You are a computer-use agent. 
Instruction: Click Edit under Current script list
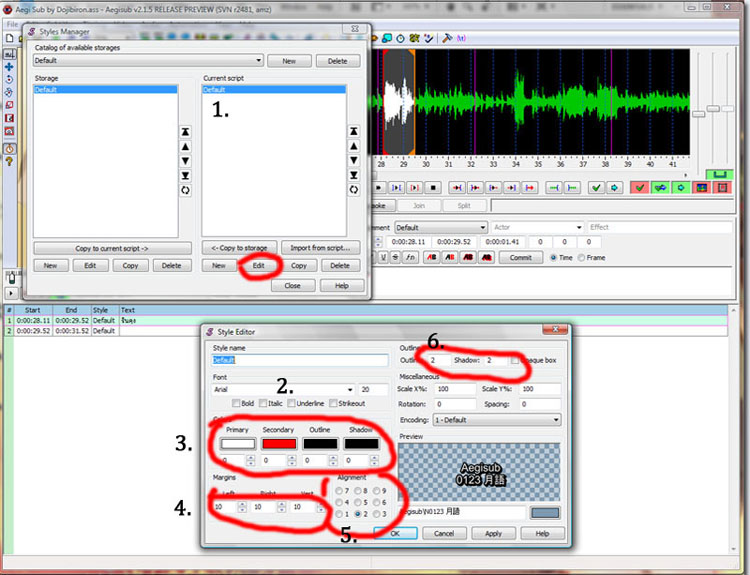[259, 265]
